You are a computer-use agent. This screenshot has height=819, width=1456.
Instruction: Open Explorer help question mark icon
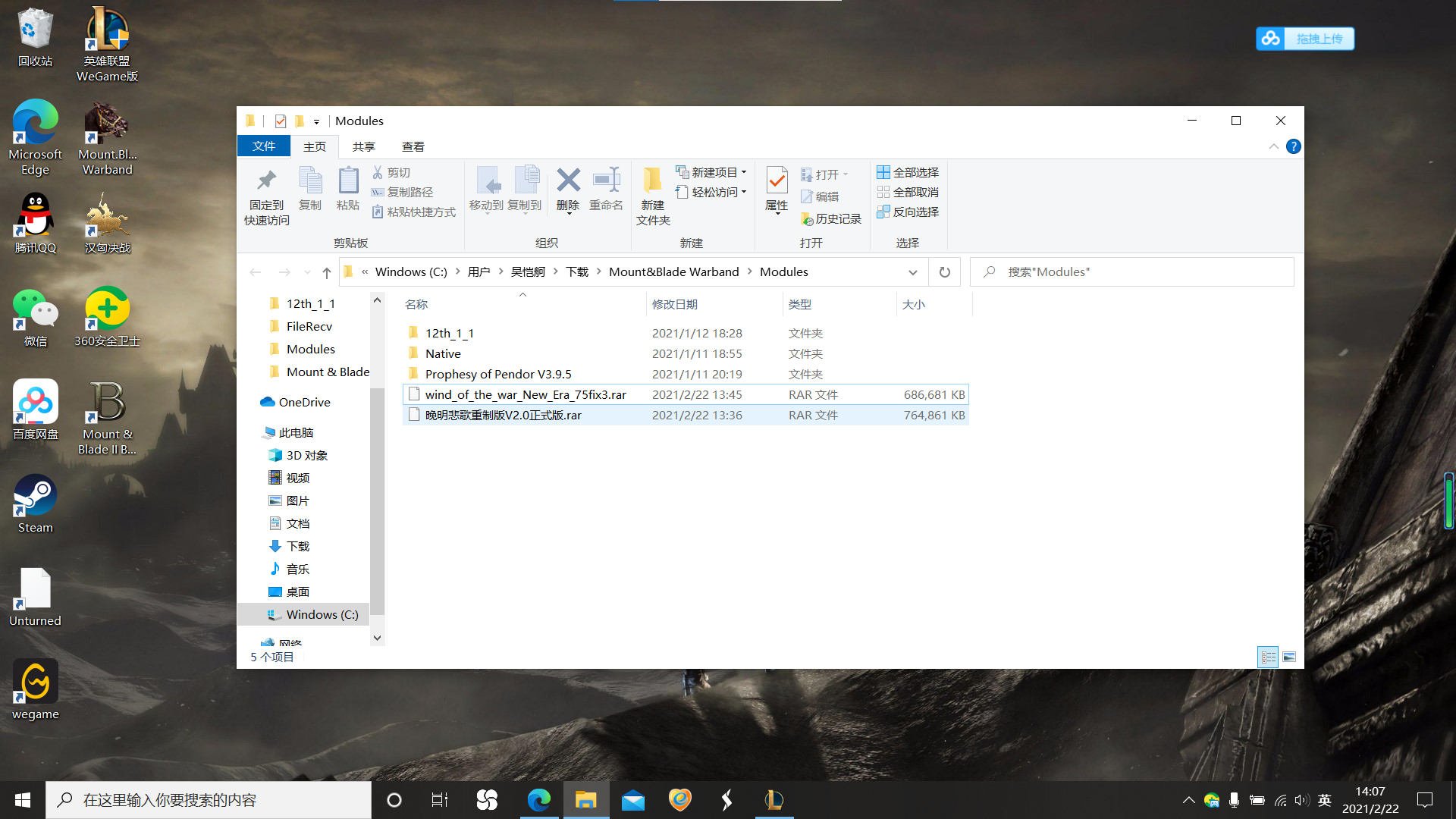[1294, 146]
